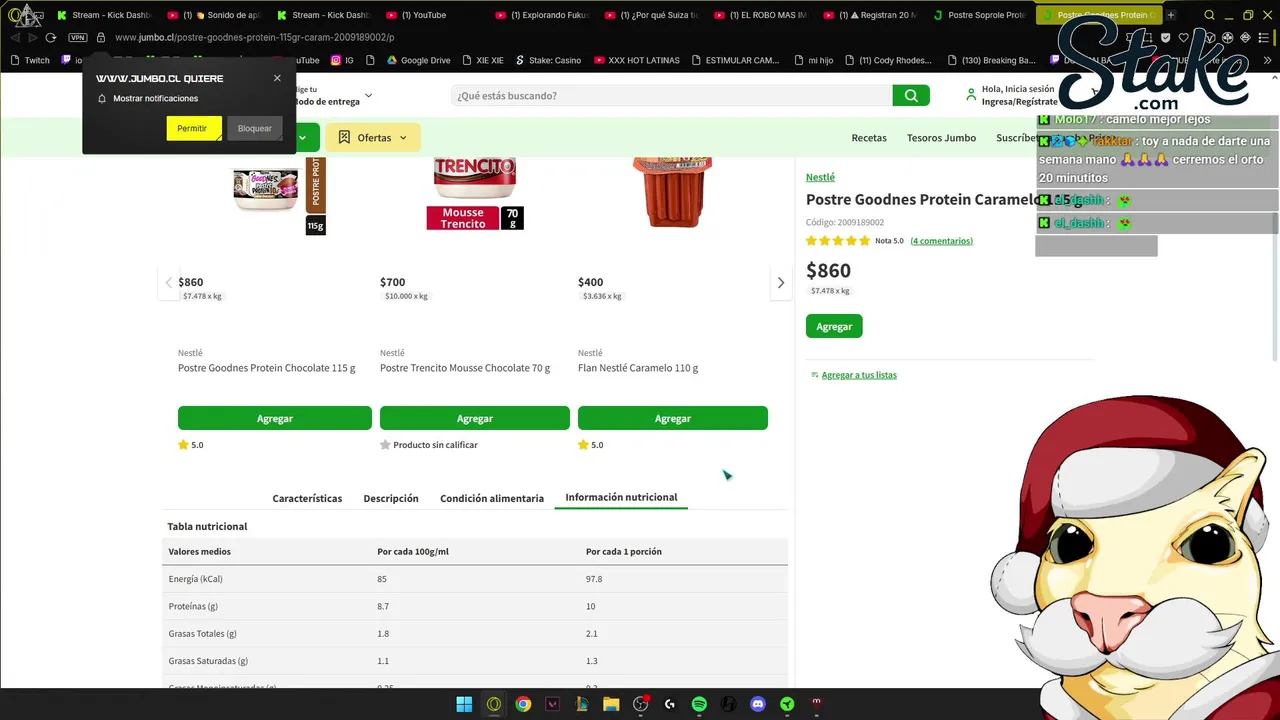1280x720 pixels.
Task: Open Spotify from the taskbar
Action: (699, 704)
